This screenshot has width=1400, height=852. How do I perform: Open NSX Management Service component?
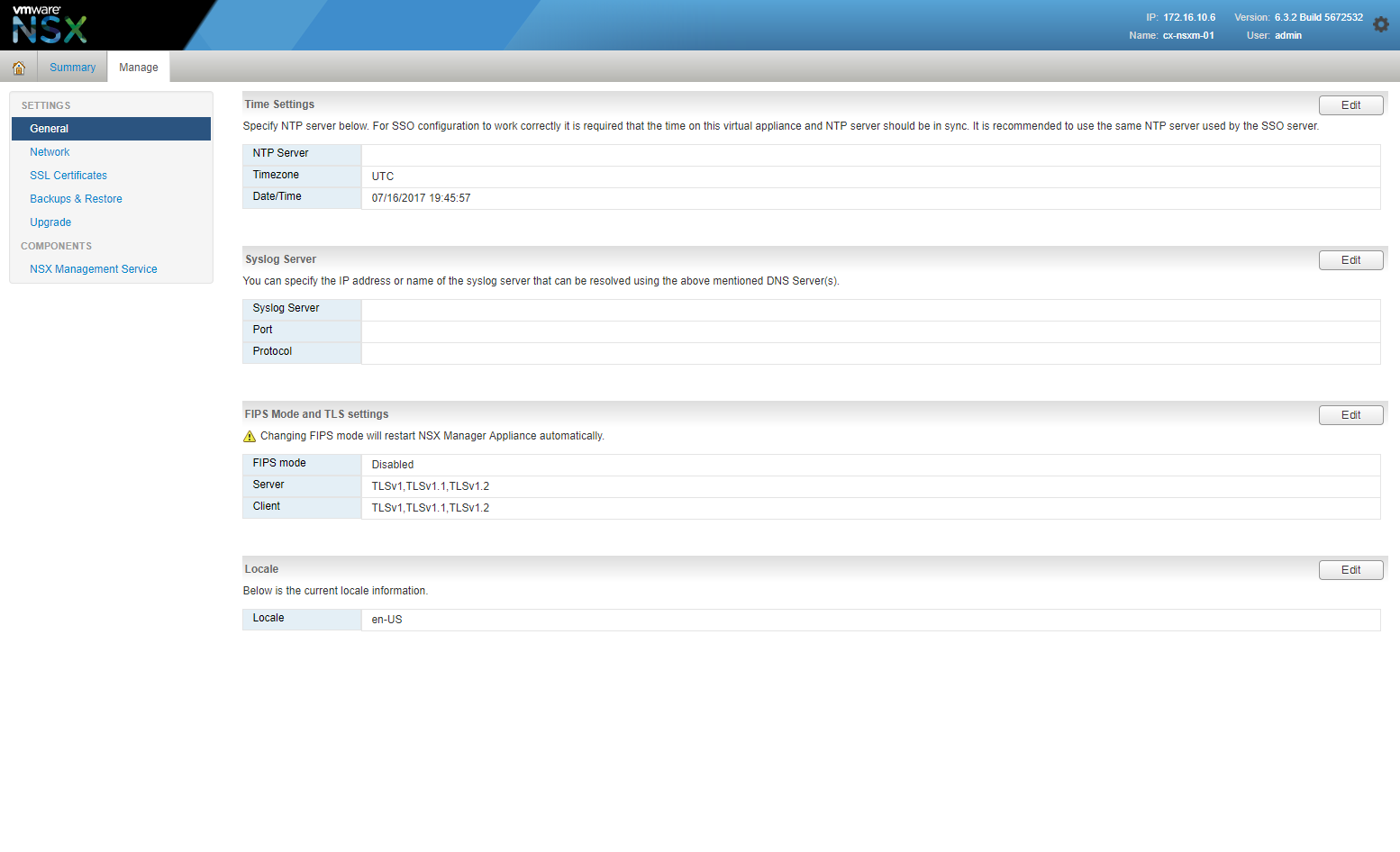coord(93,269)
